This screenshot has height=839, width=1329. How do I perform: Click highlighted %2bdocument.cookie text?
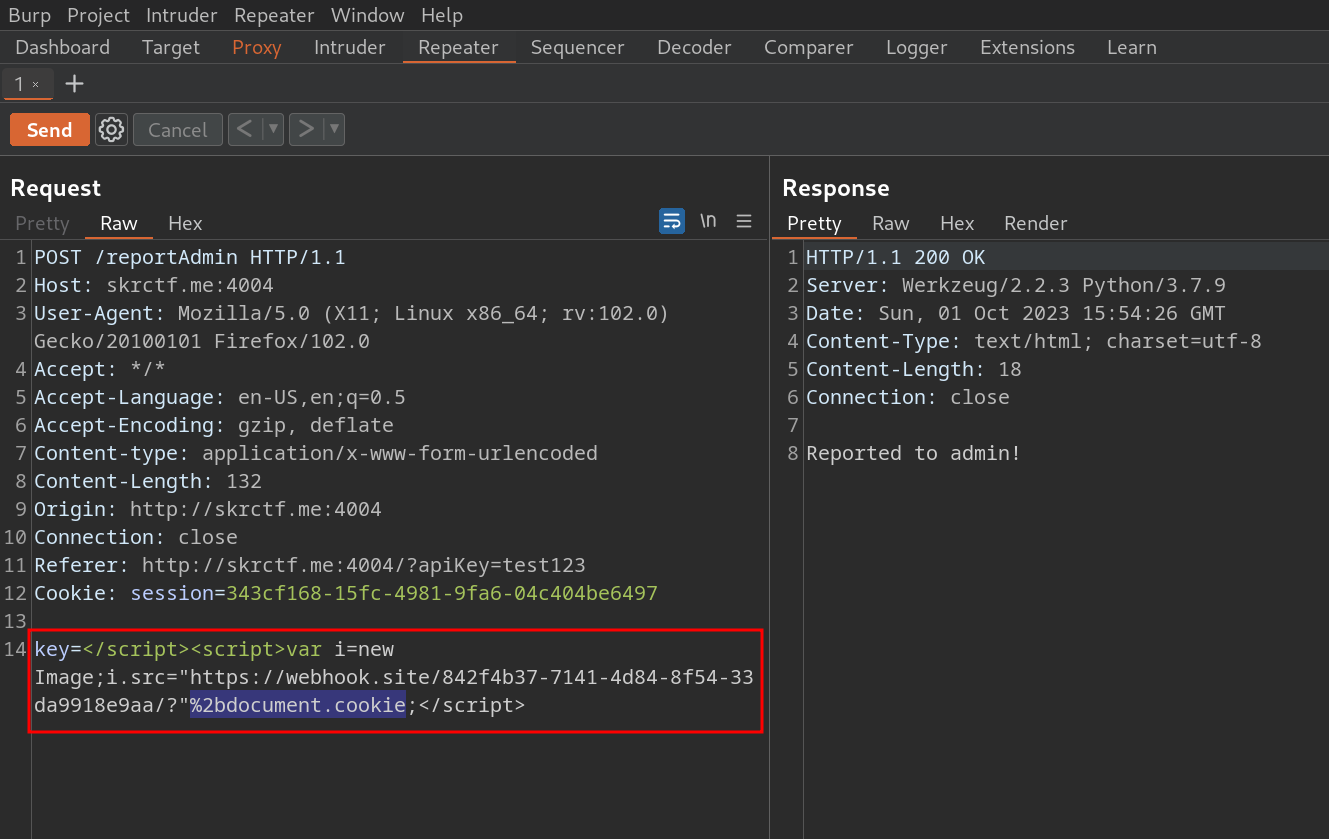pyautogui.click(x=298, y=705)
